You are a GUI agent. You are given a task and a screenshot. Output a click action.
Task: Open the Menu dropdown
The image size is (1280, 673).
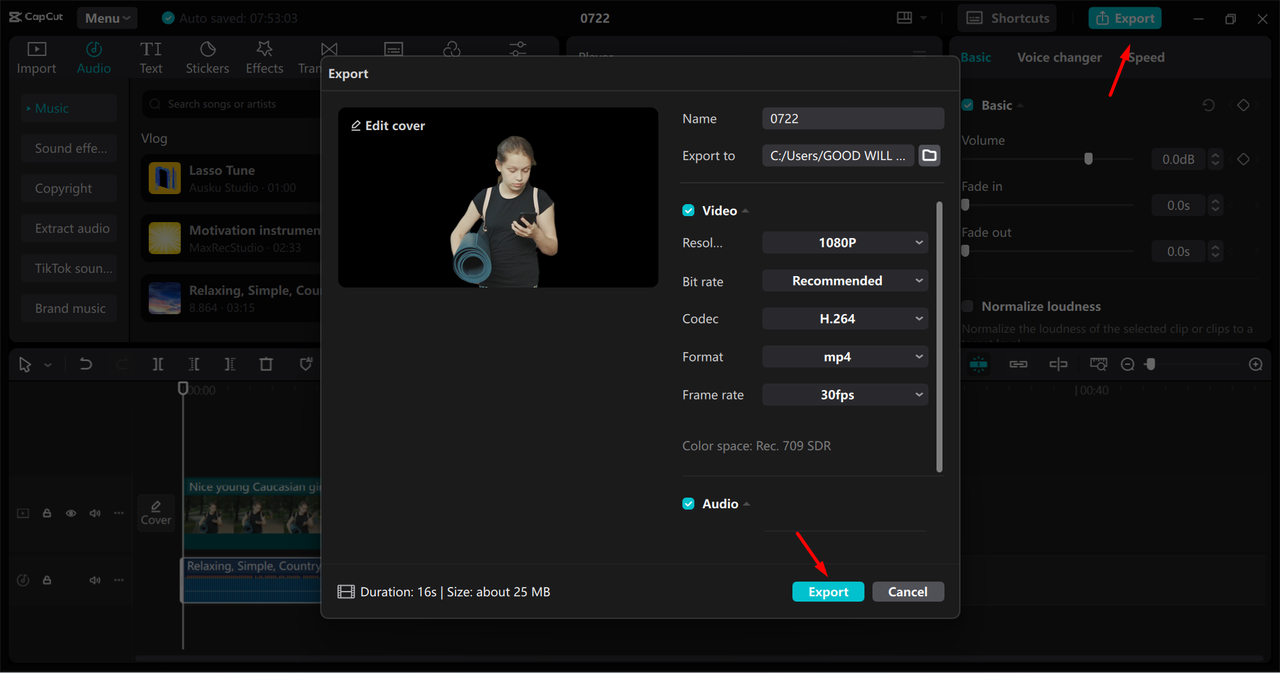click(107, 18)
